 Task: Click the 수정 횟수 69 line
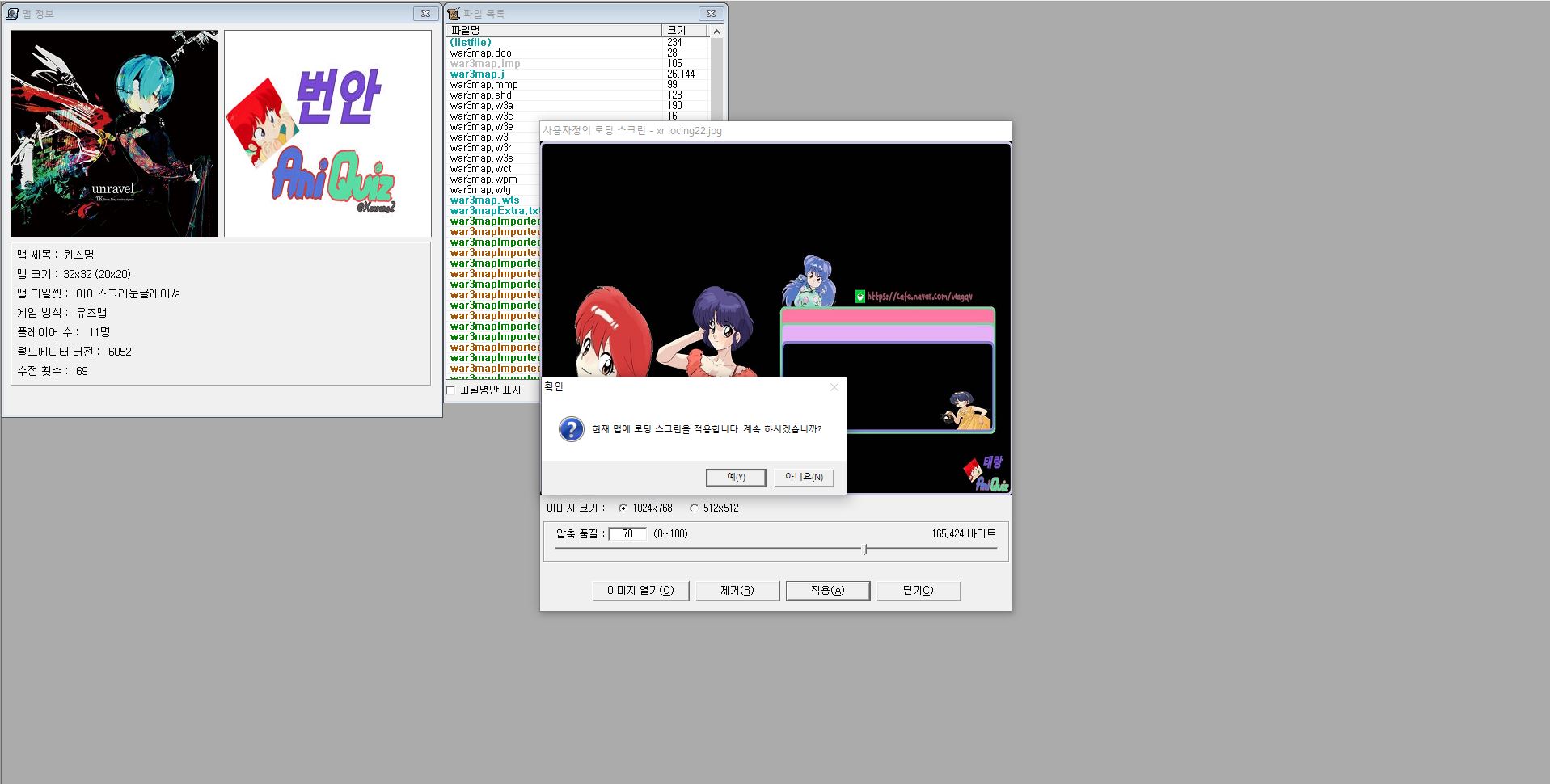click(53, 371)
